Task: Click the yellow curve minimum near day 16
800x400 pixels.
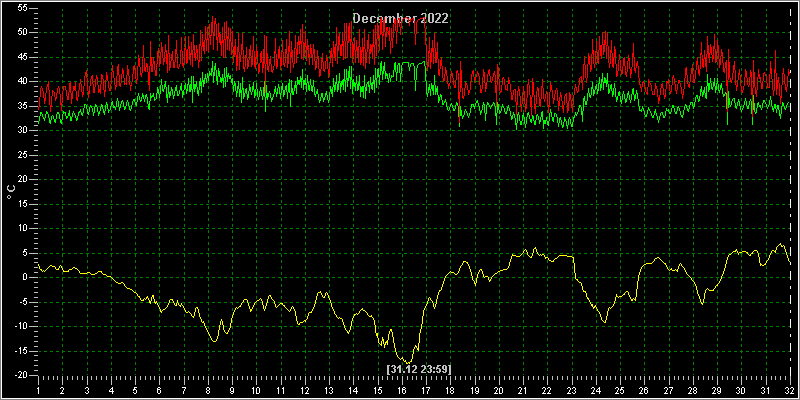Action: tap(408, 362)
